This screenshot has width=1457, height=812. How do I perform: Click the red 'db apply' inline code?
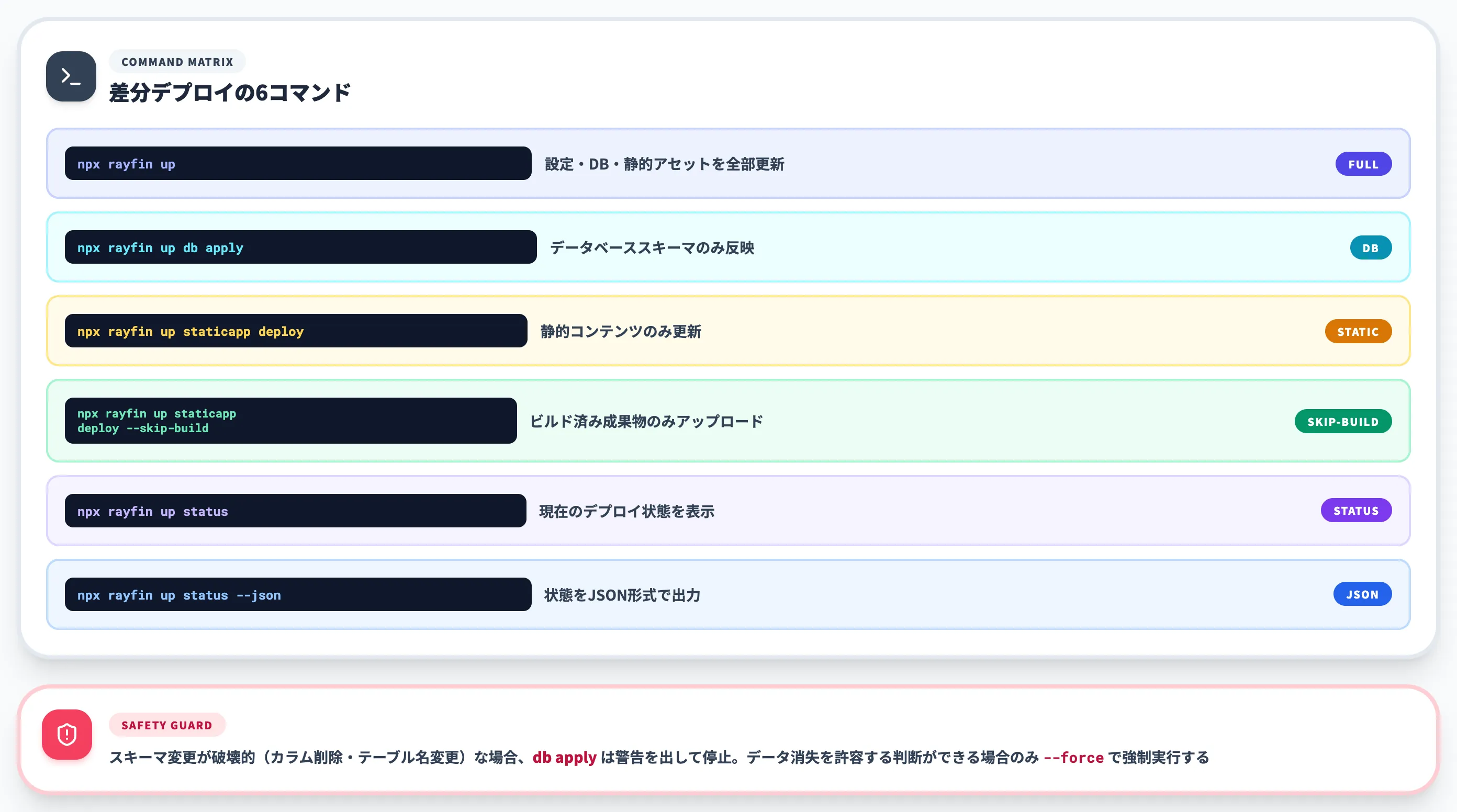click(565, 758)
